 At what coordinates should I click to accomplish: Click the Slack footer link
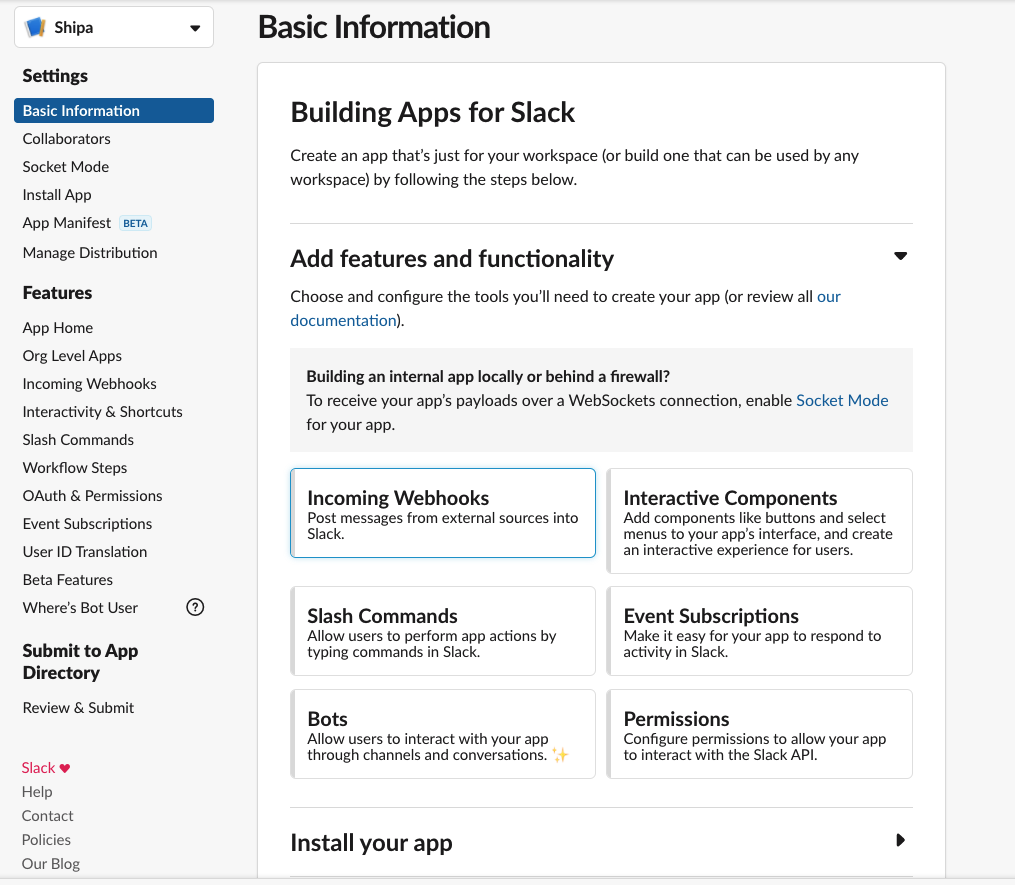pos(39,768)
